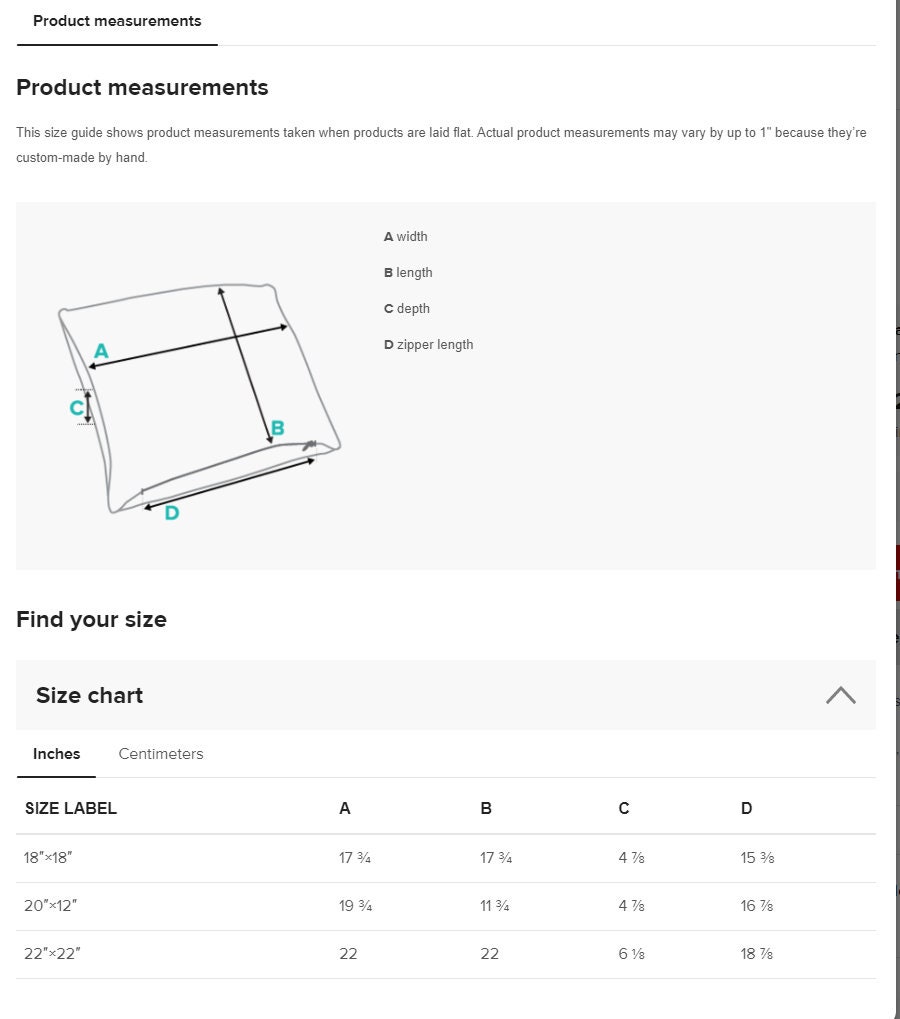Open the Product measurements tab
Screen dimensions: 900x1019
(117, 21)
